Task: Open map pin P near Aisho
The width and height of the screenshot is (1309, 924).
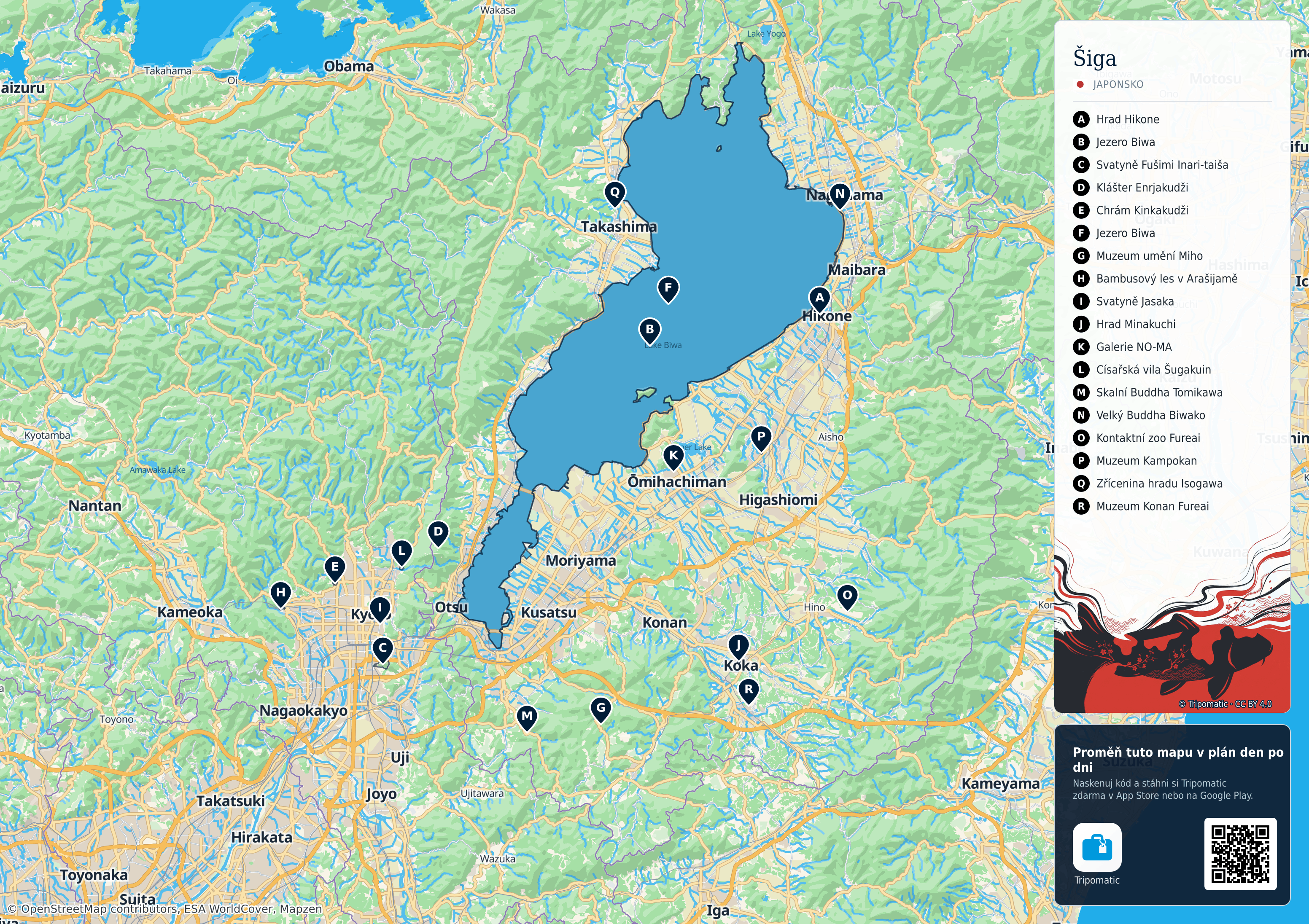Action: 761,439
